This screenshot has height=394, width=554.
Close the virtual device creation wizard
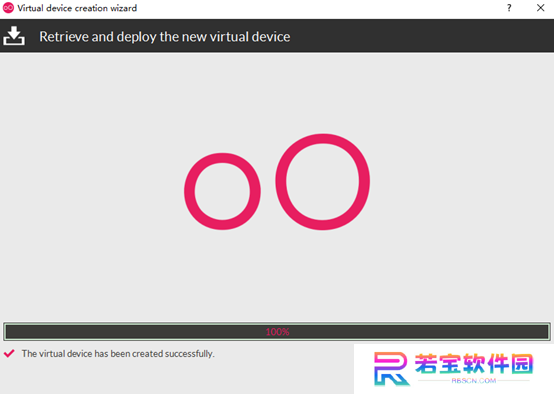click(540, 8)
